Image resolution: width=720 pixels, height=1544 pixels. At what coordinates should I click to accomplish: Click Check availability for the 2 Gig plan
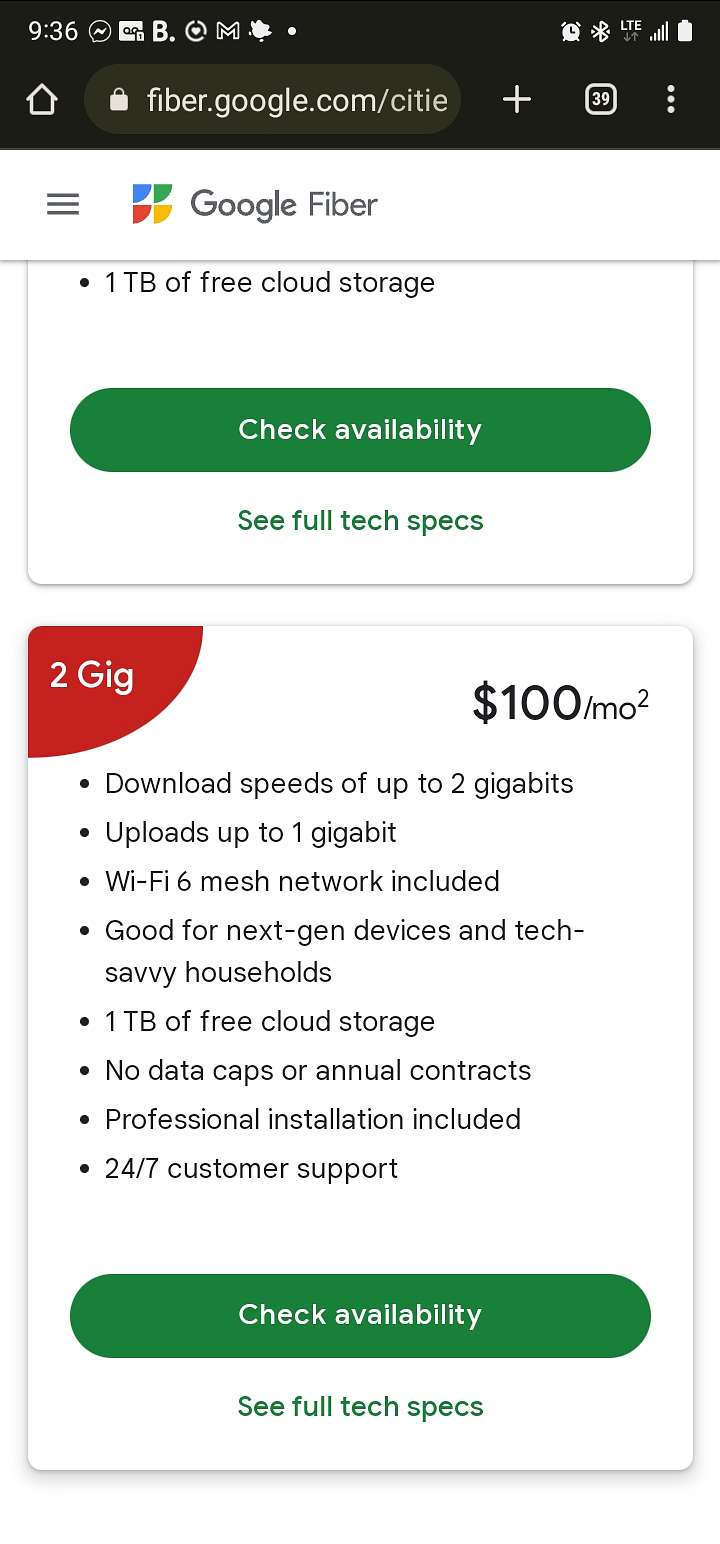click(x=360, y=1315)
